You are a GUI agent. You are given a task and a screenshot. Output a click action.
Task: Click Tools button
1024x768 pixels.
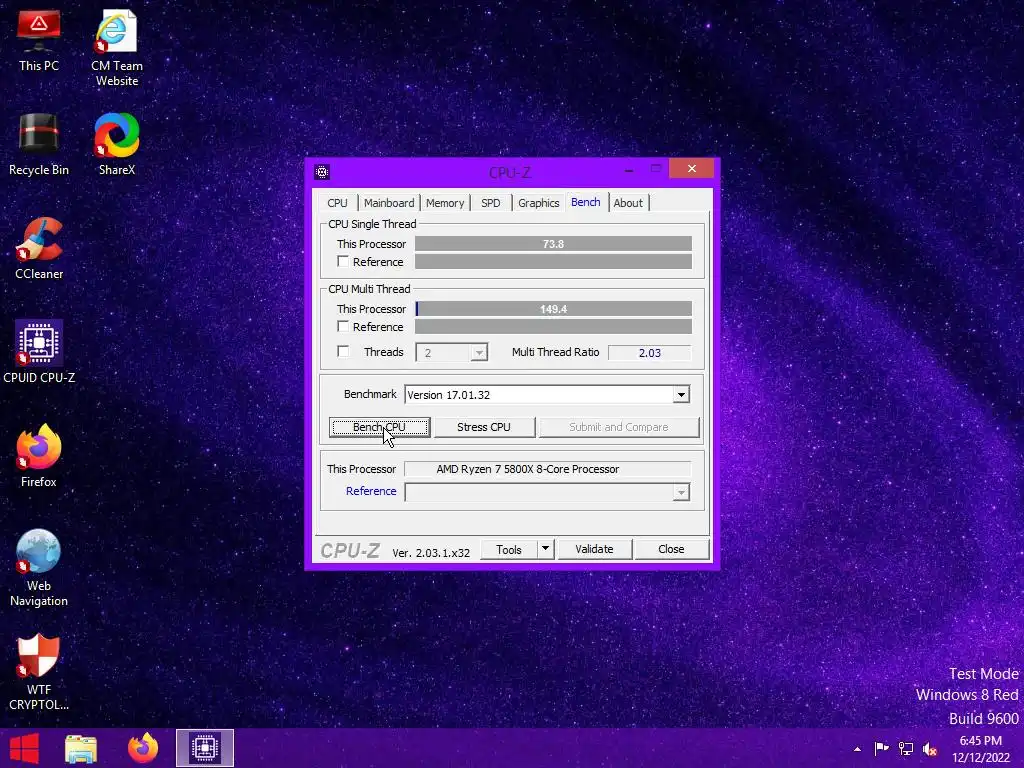[509, 549]
